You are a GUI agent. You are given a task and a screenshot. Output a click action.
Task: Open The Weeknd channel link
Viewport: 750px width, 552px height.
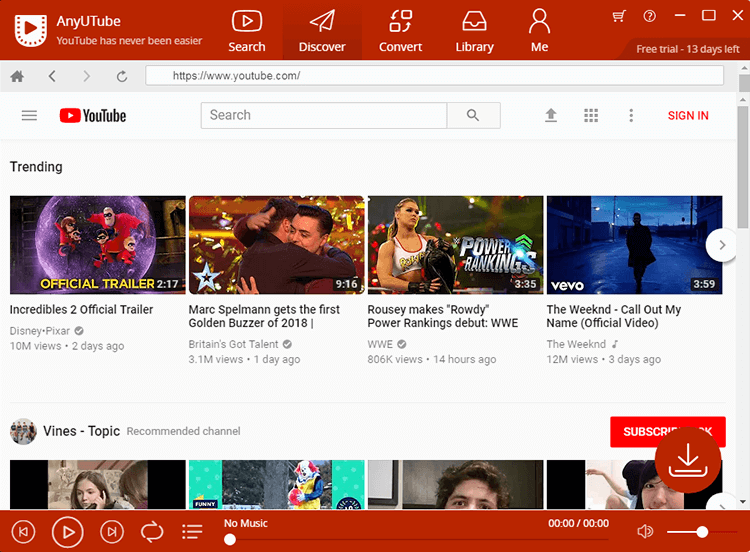click(576, 344)
